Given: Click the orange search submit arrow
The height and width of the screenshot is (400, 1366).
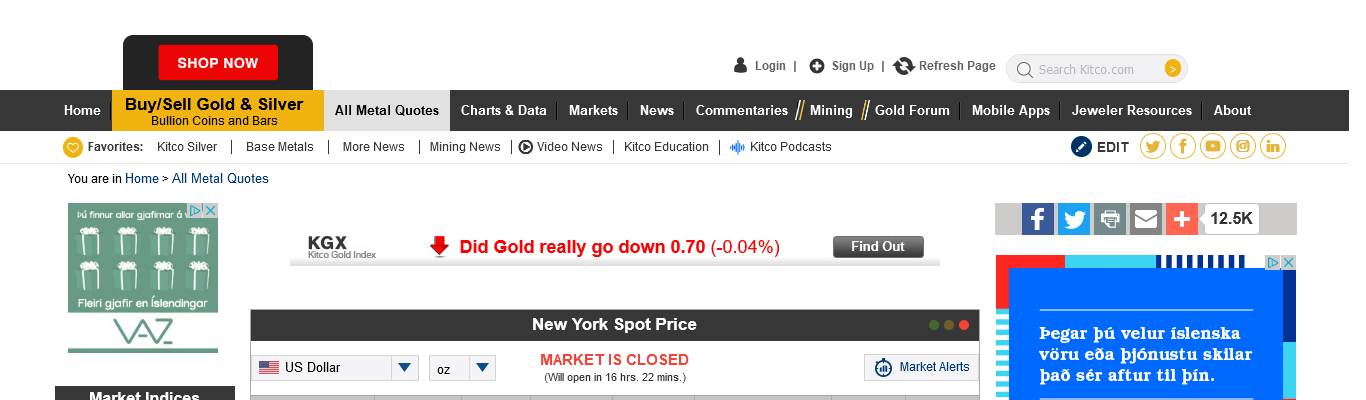Looking at the screenshot, I should [x=1173, y=69].
